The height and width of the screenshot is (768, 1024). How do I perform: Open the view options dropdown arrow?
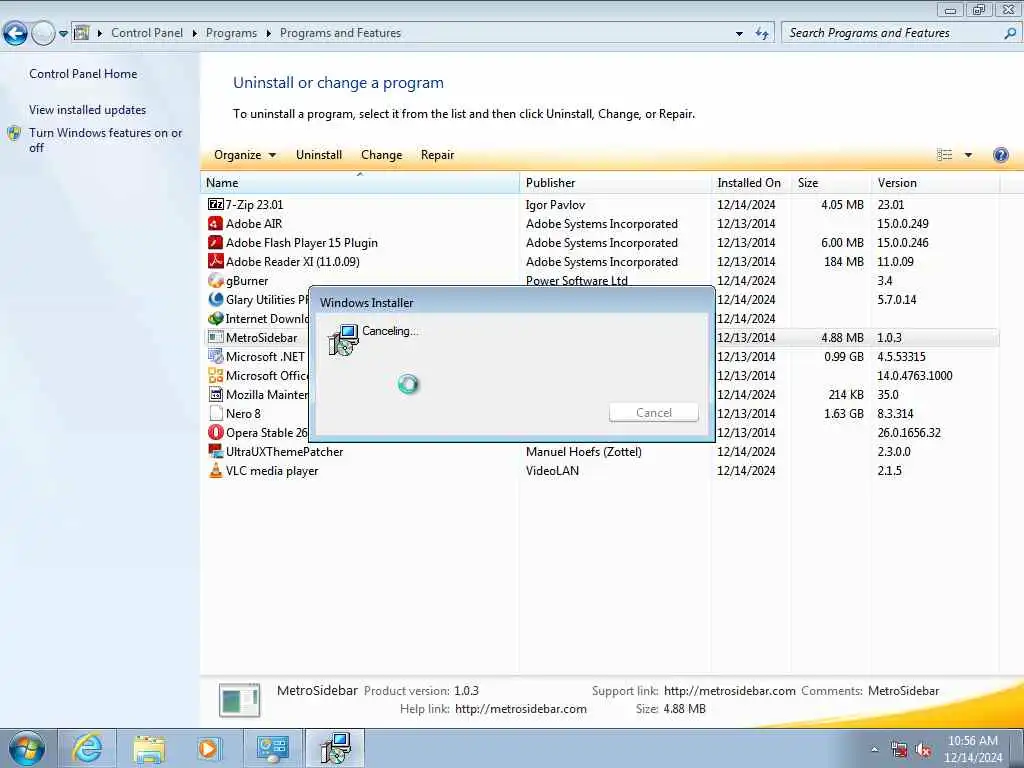click(x=968, y=155)
